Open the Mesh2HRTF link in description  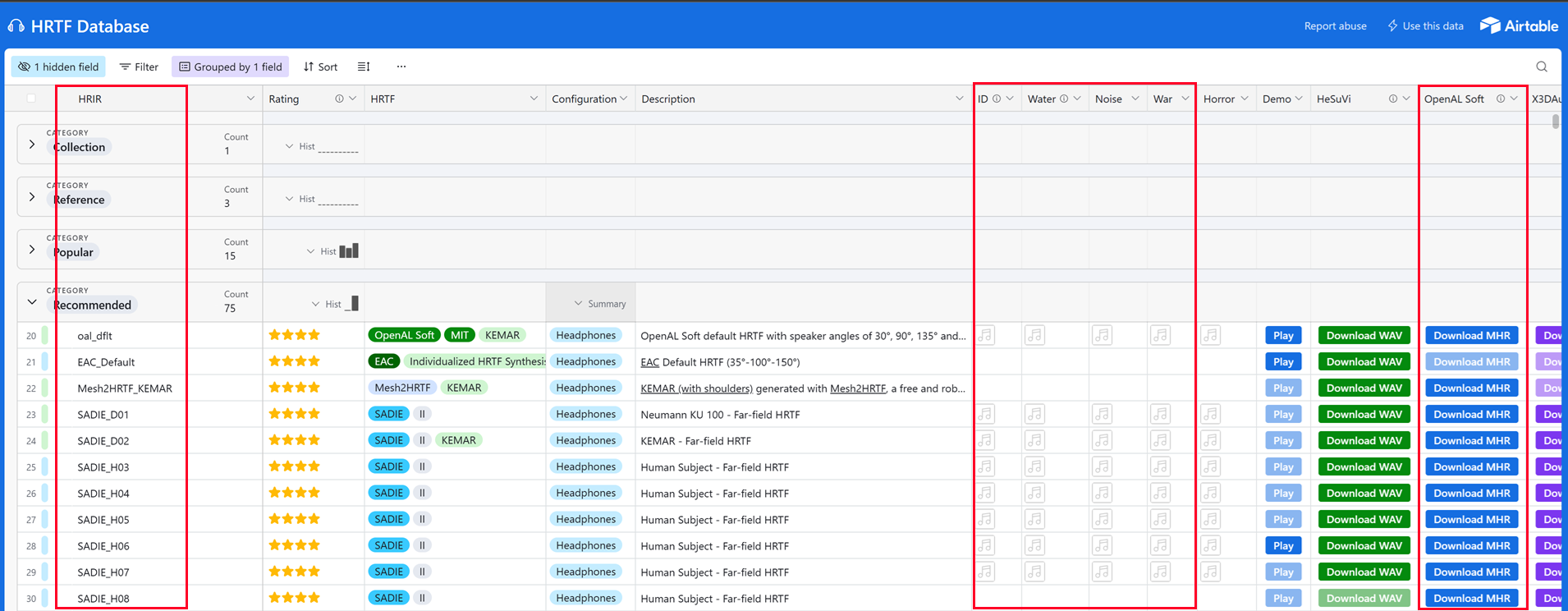coord(858,388)
